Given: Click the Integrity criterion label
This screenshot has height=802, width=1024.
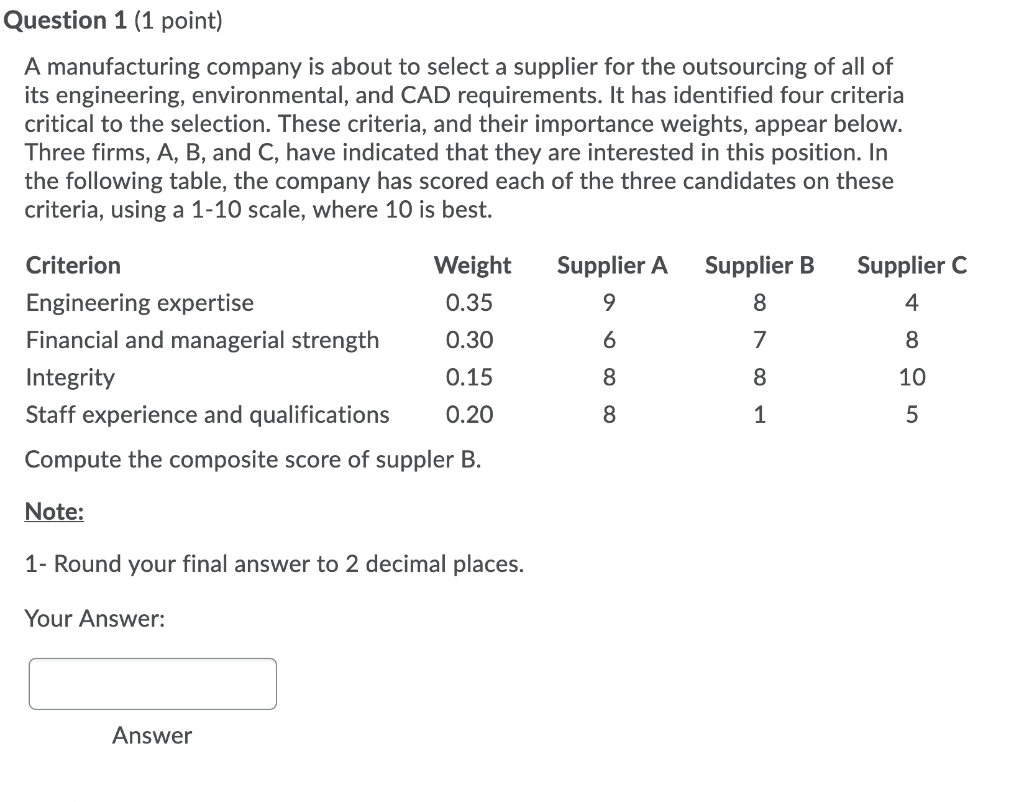Looking at the screenshot, I should click(70, 377).
